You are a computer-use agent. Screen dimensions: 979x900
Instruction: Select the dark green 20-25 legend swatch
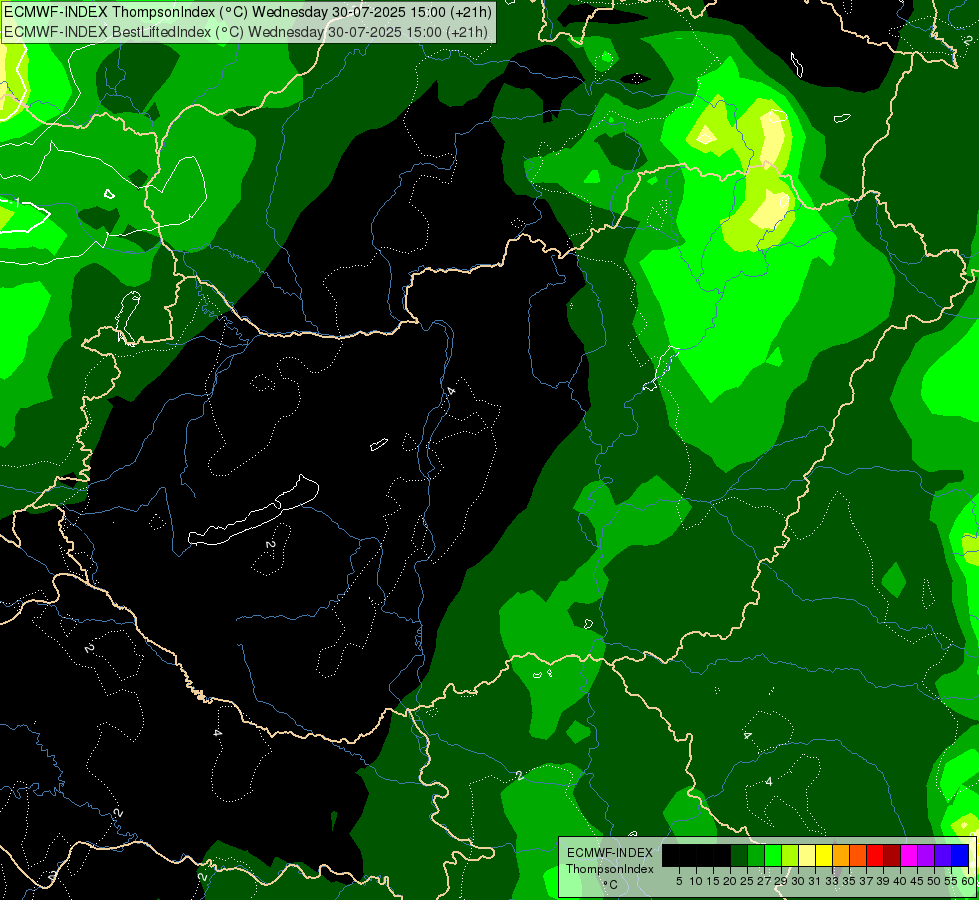pyautogui.click(x=739, y=855)
